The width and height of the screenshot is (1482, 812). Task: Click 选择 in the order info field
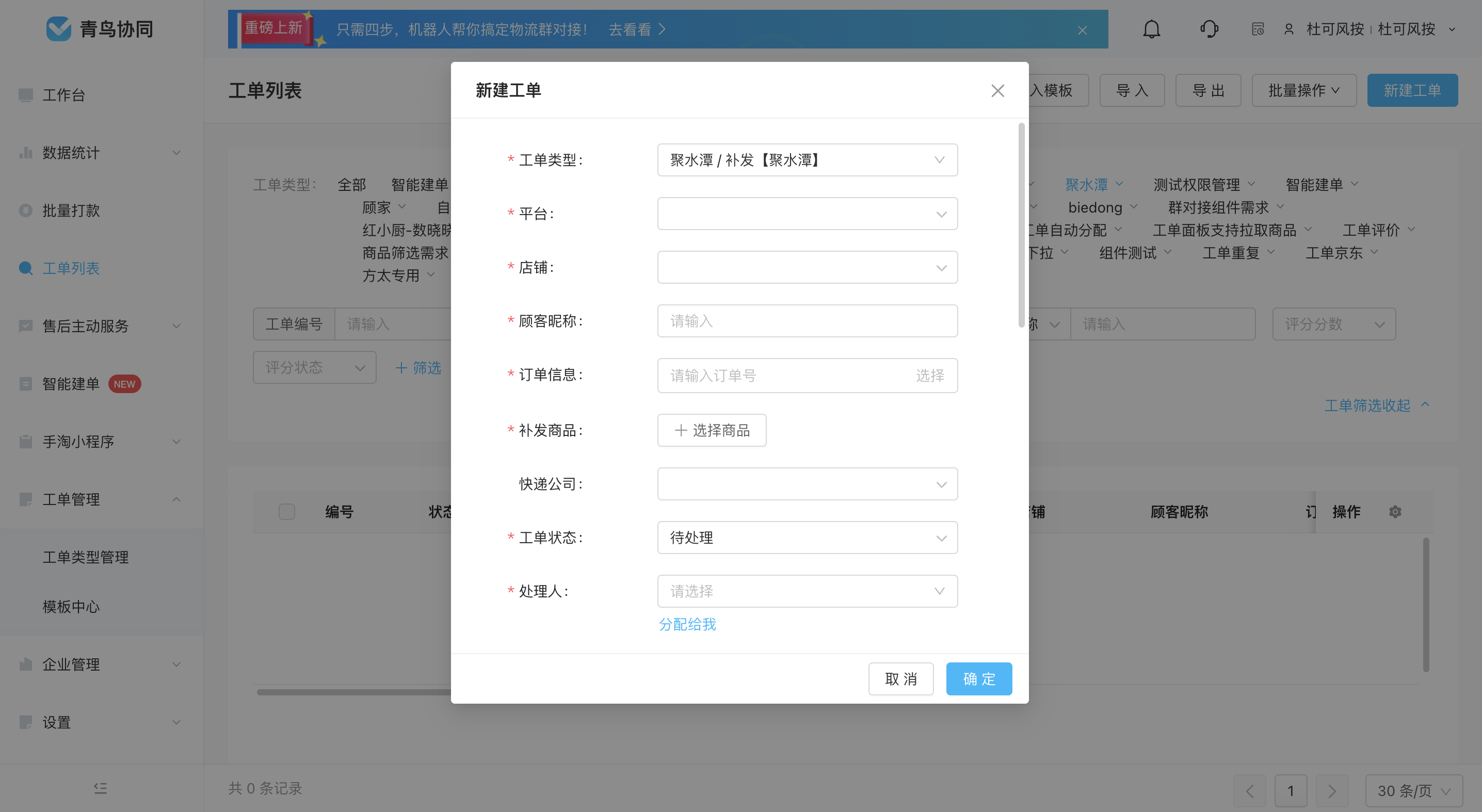[930, 376]
